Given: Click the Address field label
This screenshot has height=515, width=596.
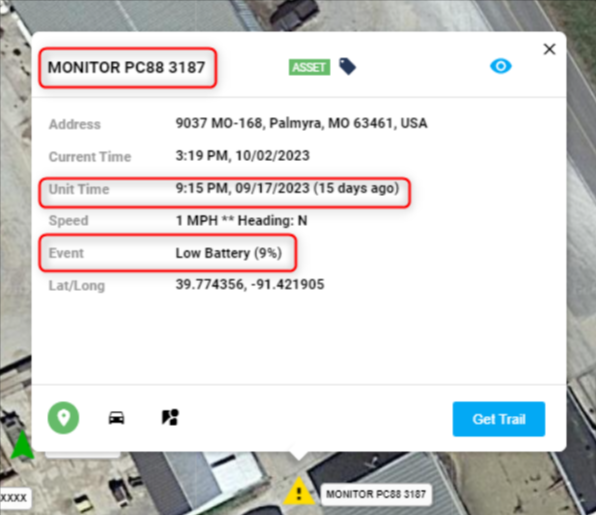Looking at the screenshot, I should coord(75,124).
